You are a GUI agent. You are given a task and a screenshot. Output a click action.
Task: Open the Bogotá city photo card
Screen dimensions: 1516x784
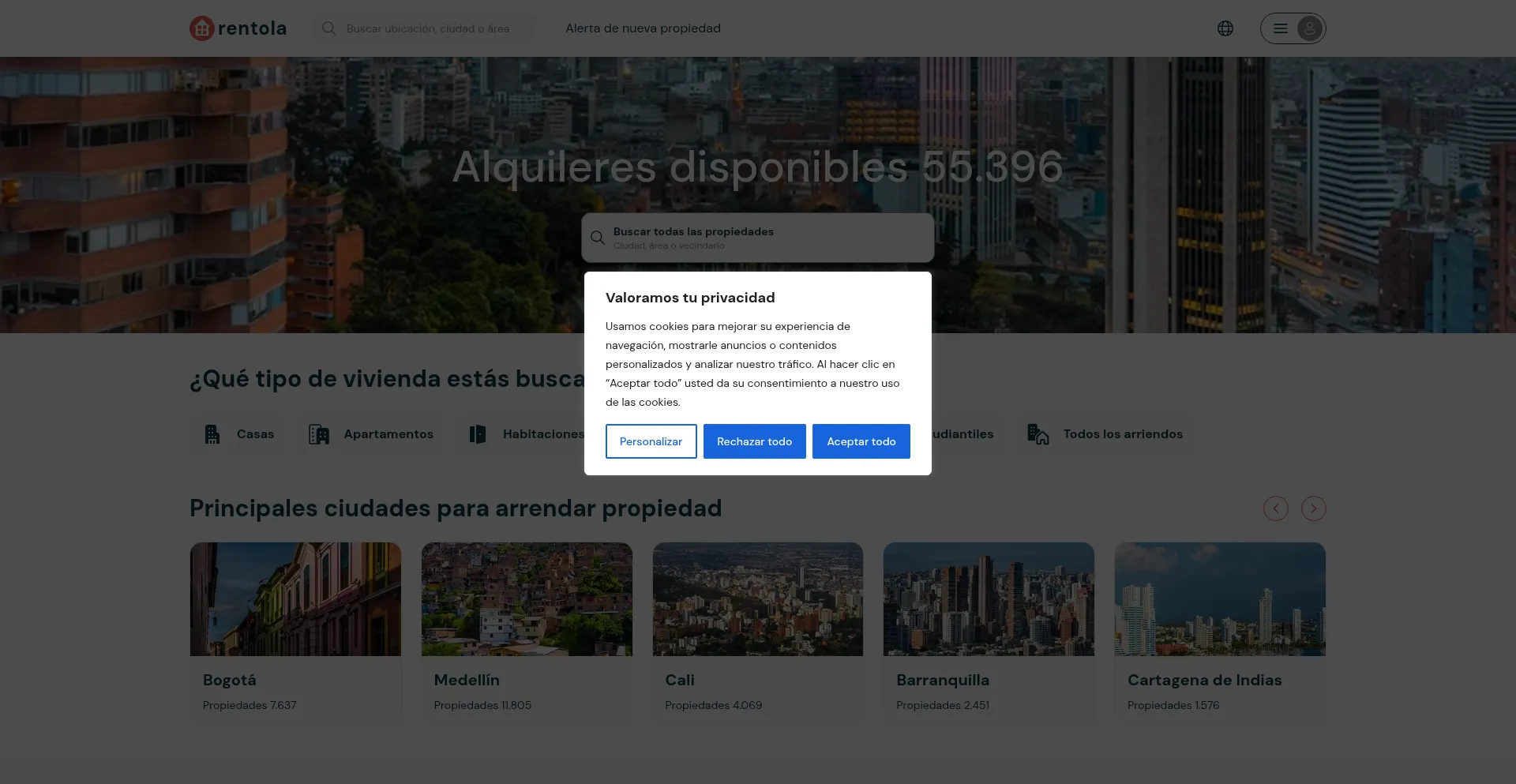click(x=295, y=598)
